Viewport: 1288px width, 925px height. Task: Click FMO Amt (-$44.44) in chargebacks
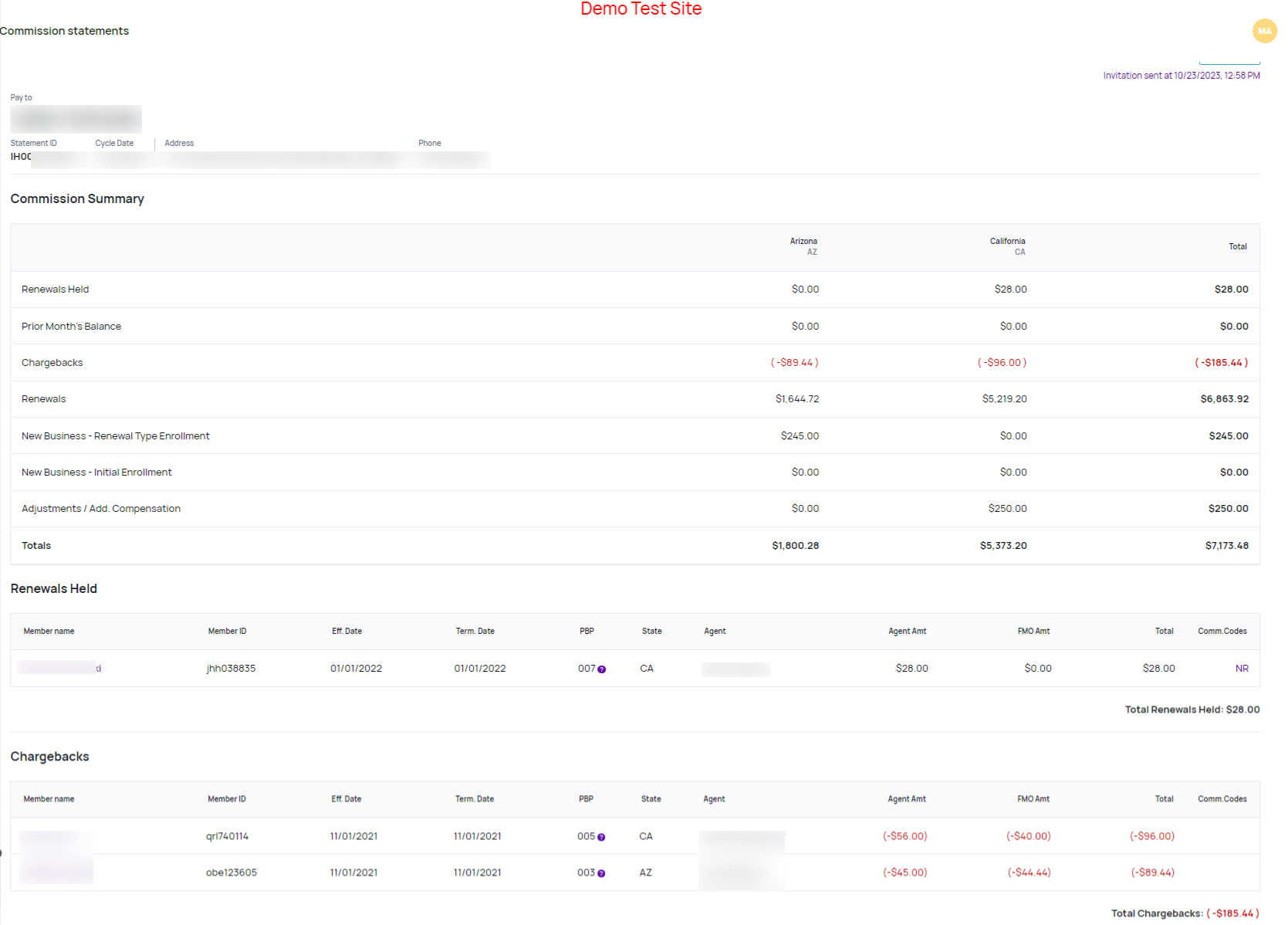(x=1029, y=872)
